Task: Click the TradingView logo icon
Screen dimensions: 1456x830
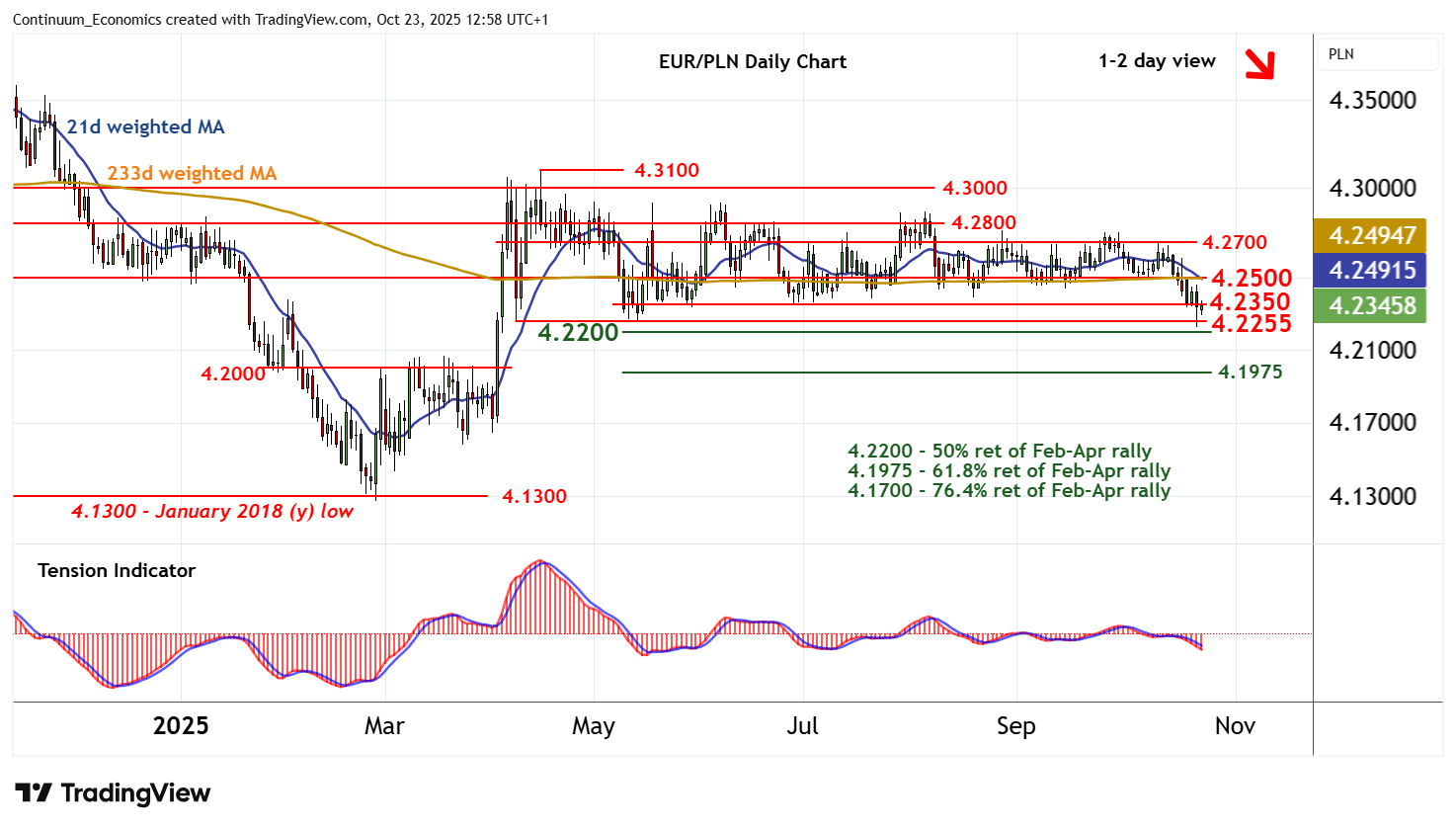Action: point(34,793)
